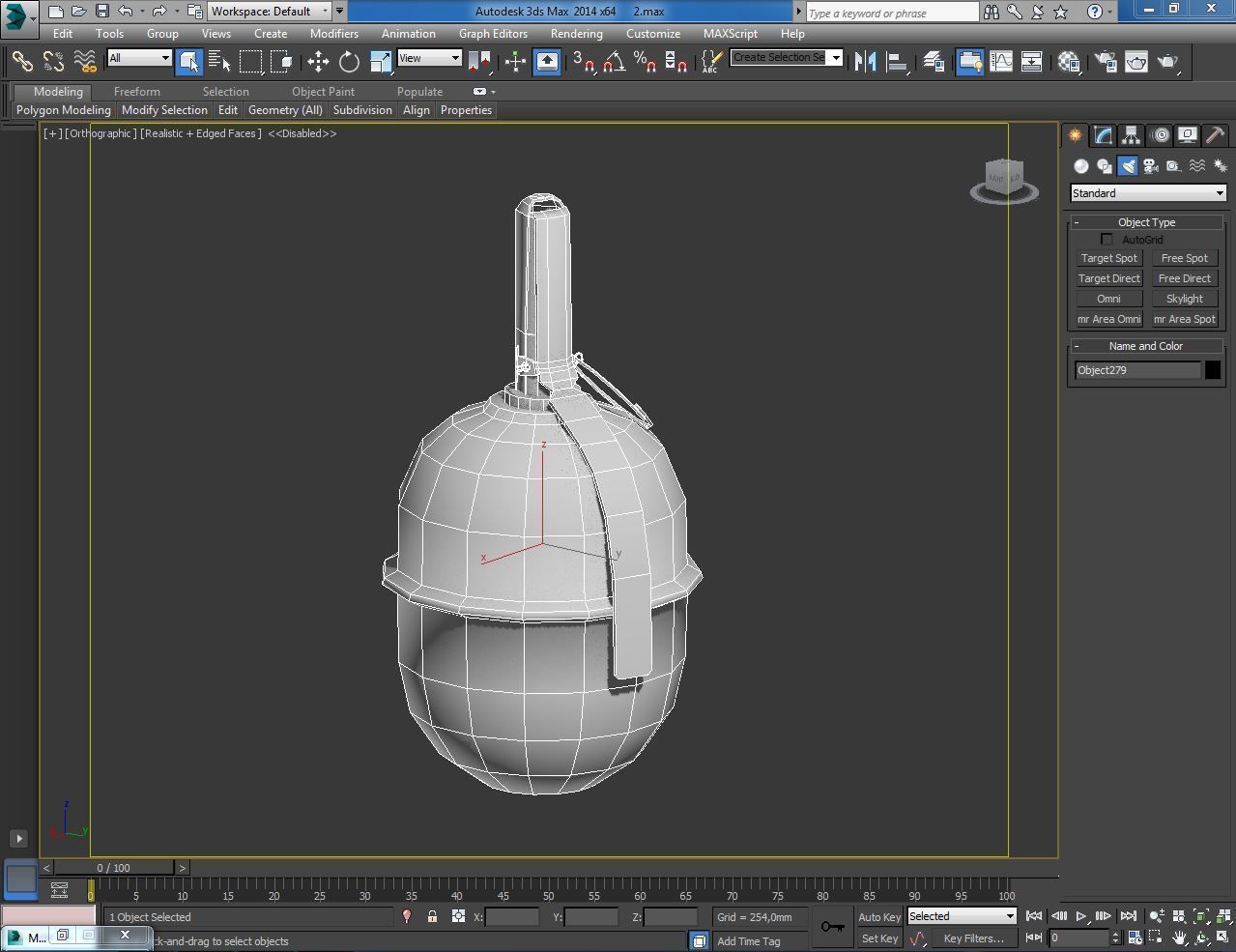
Task: Click the Object279 name field
Action: (1137, 370)
